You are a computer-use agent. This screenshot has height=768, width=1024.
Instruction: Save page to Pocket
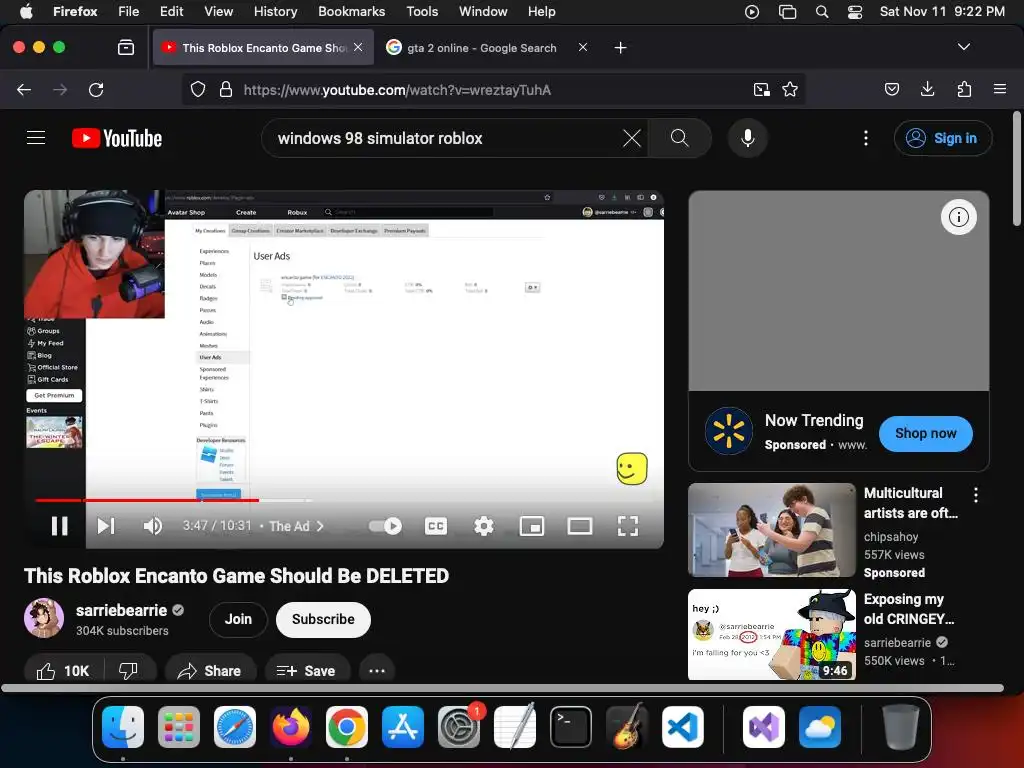[891, 89]
